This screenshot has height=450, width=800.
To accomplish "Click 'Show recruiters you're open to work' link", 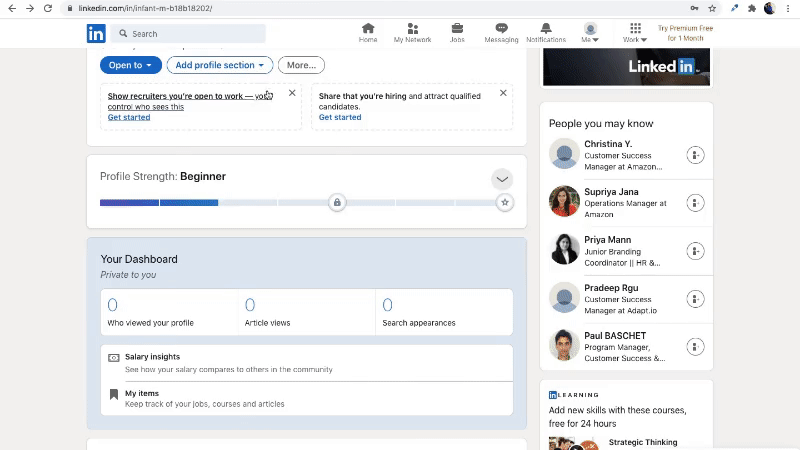I will tap(190, 101).
